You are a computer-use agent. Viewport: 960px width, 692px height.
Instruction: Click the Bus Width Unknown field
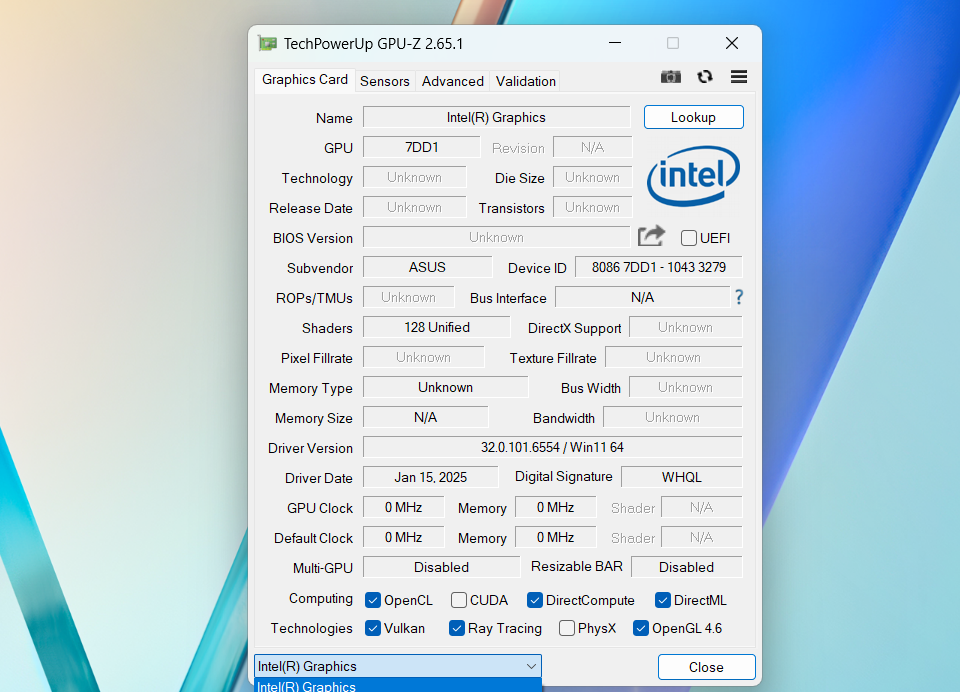point(686,387)
